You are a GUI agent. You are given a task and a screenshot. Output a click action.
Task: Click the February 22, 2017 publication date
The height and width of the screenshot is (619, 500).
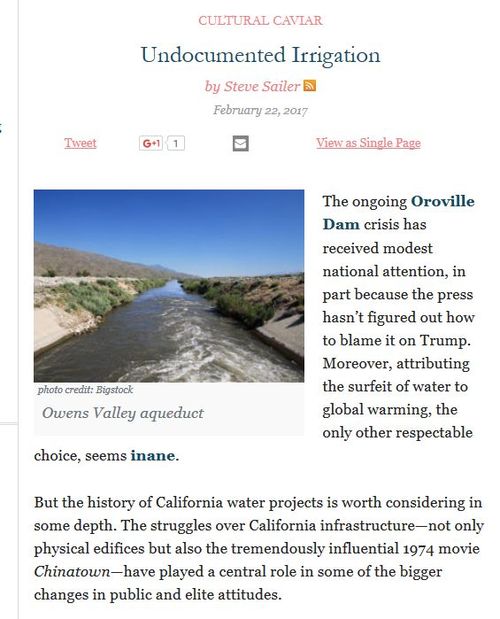[260, 110]
